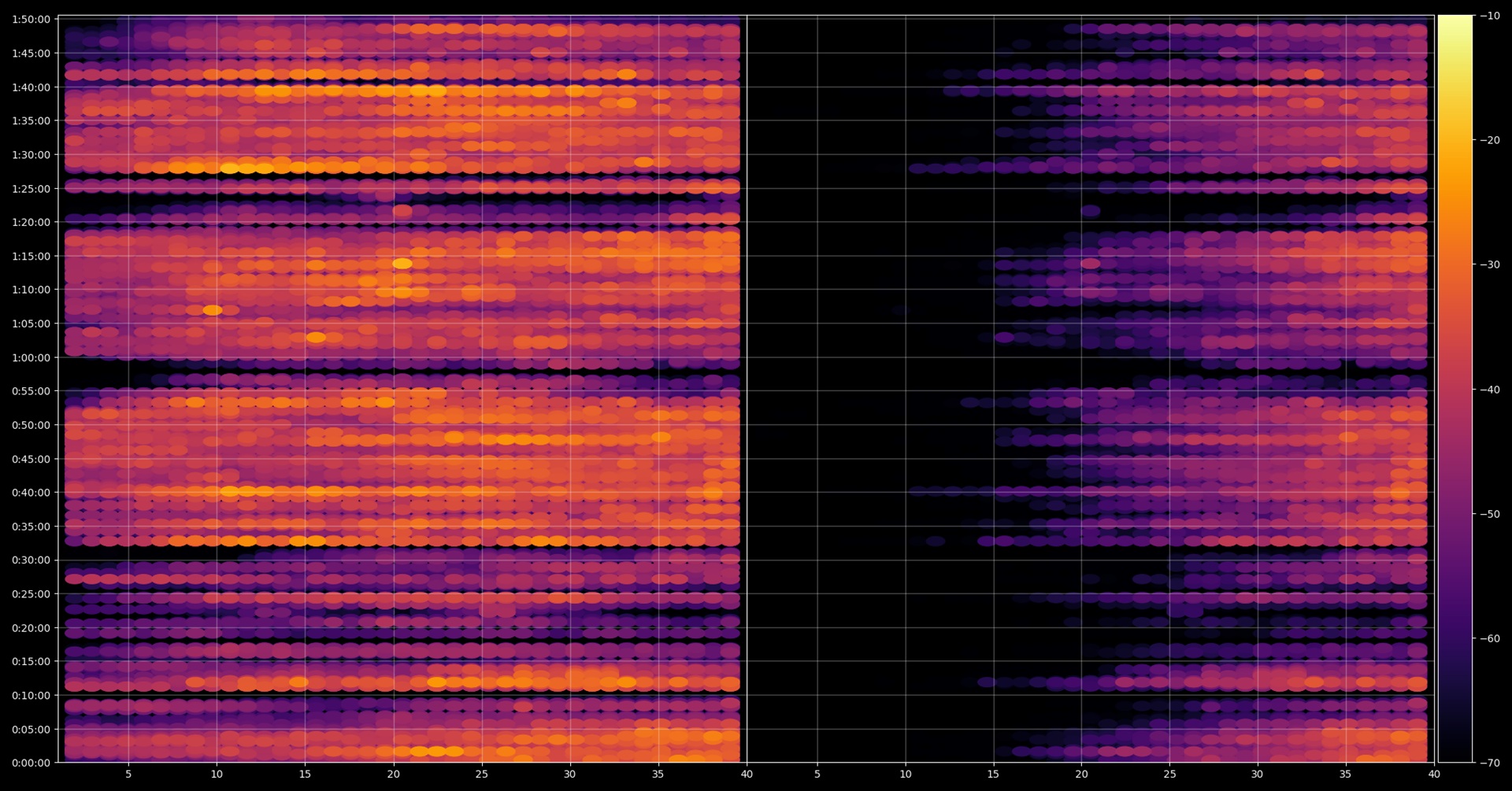Select x-axis tick 35 of left heatmap
The image size is (1512, 791).
(658, 774)
